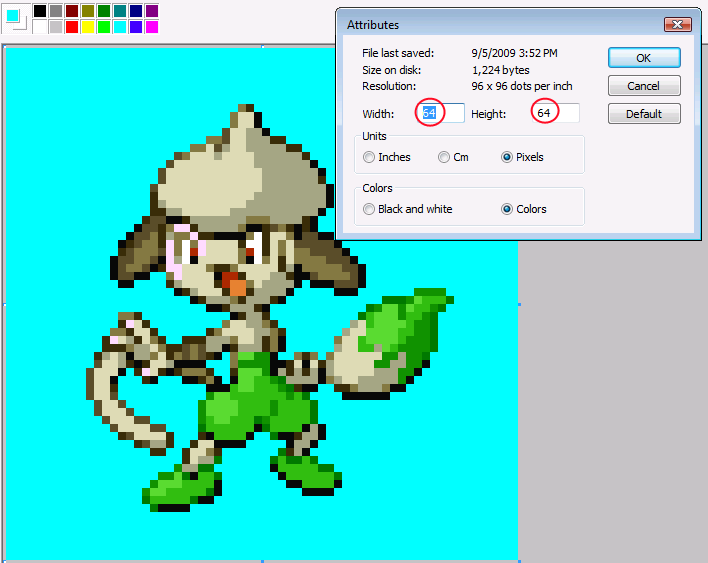Viewport: 708px width, 563px height.
Task: Pick the purple palette swatch
Action: coord(152,11)
